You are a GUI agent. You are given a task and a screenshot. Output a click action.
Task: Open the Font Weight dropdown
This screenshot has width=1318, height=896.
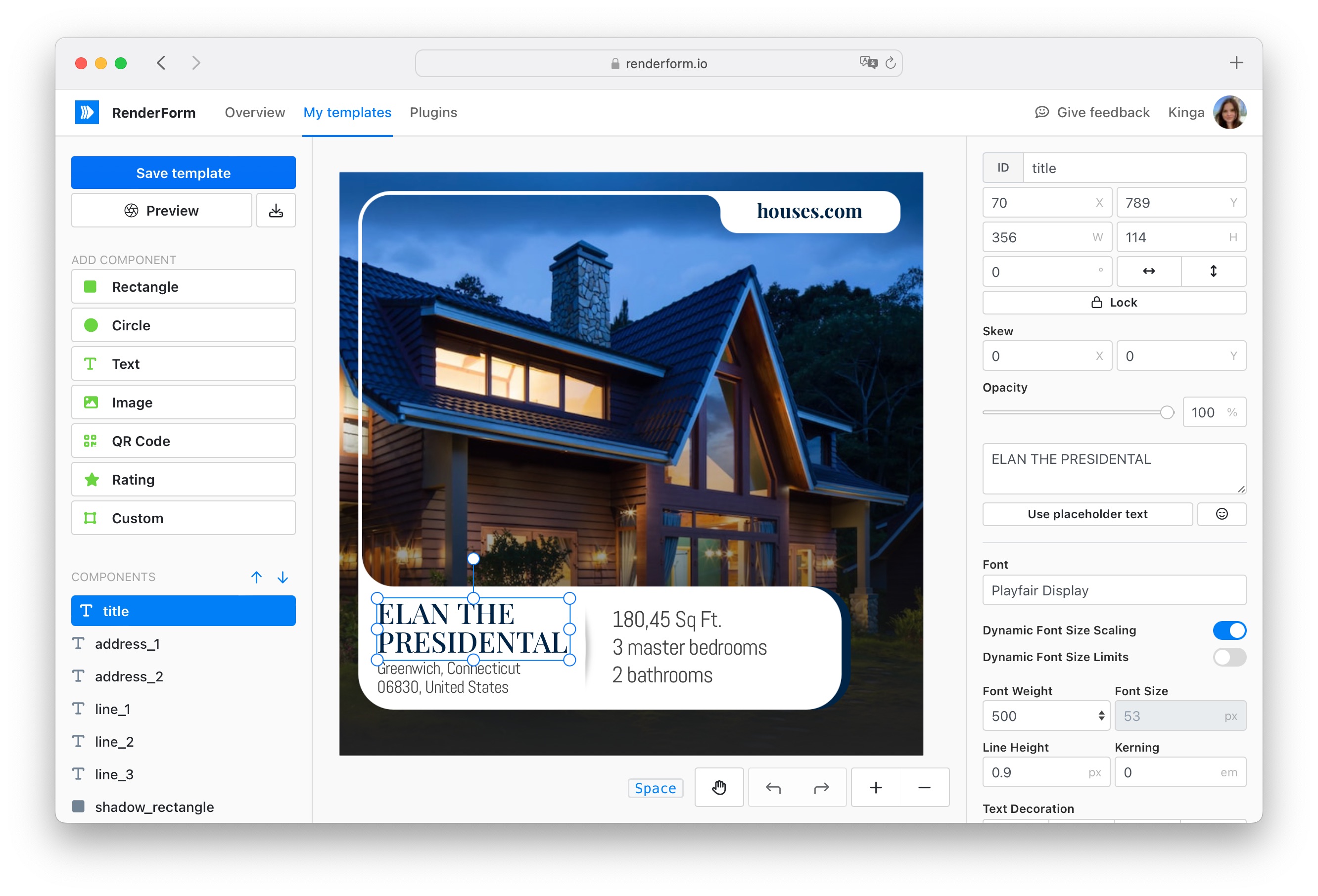coord(1047,716)
